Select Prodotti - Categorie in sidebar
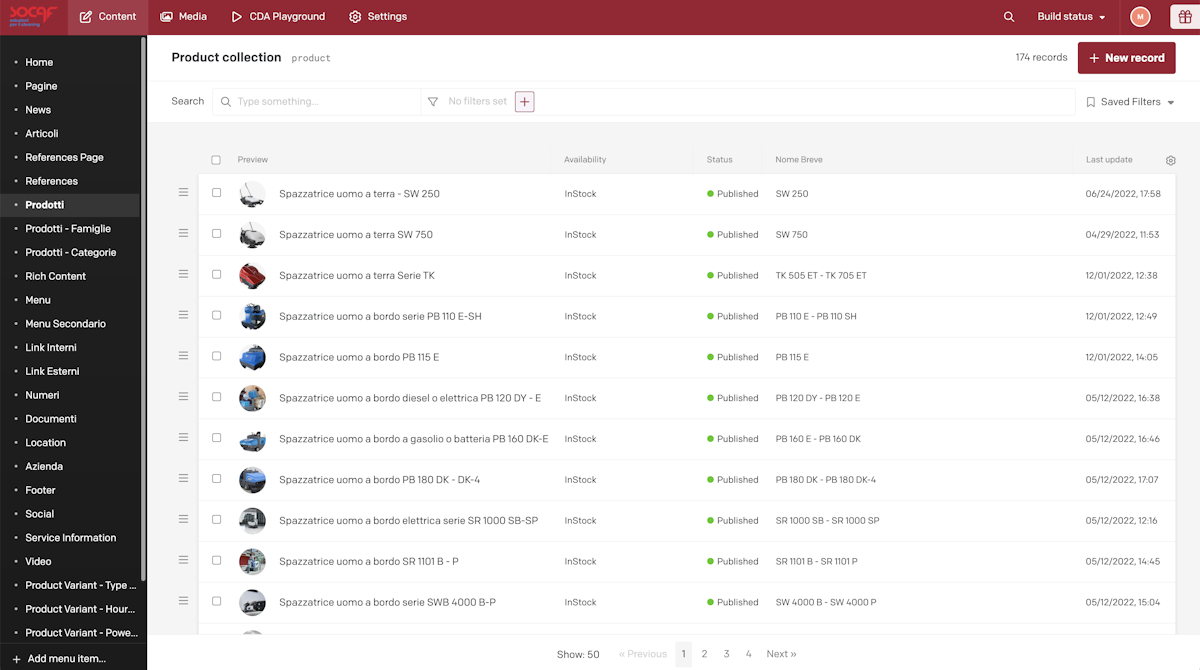 click(x=69, y=253)
